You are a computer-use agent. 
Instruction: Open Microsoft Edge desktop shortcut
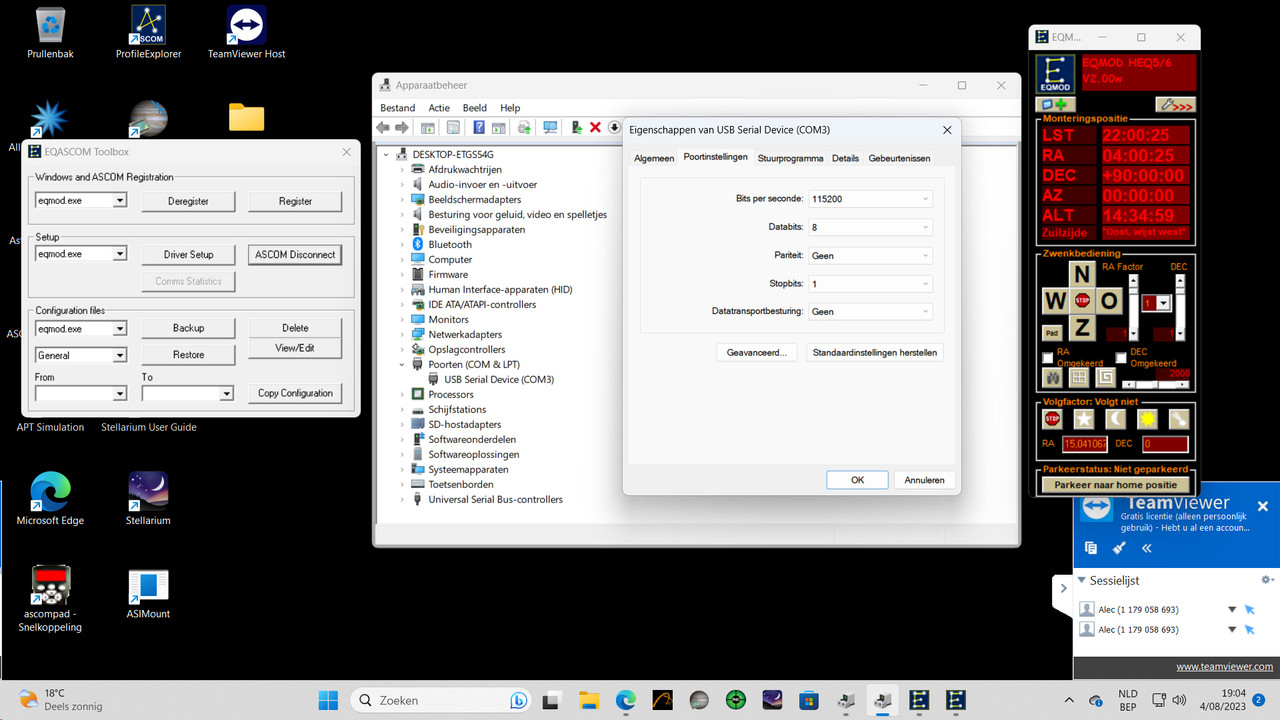[50, 499]
